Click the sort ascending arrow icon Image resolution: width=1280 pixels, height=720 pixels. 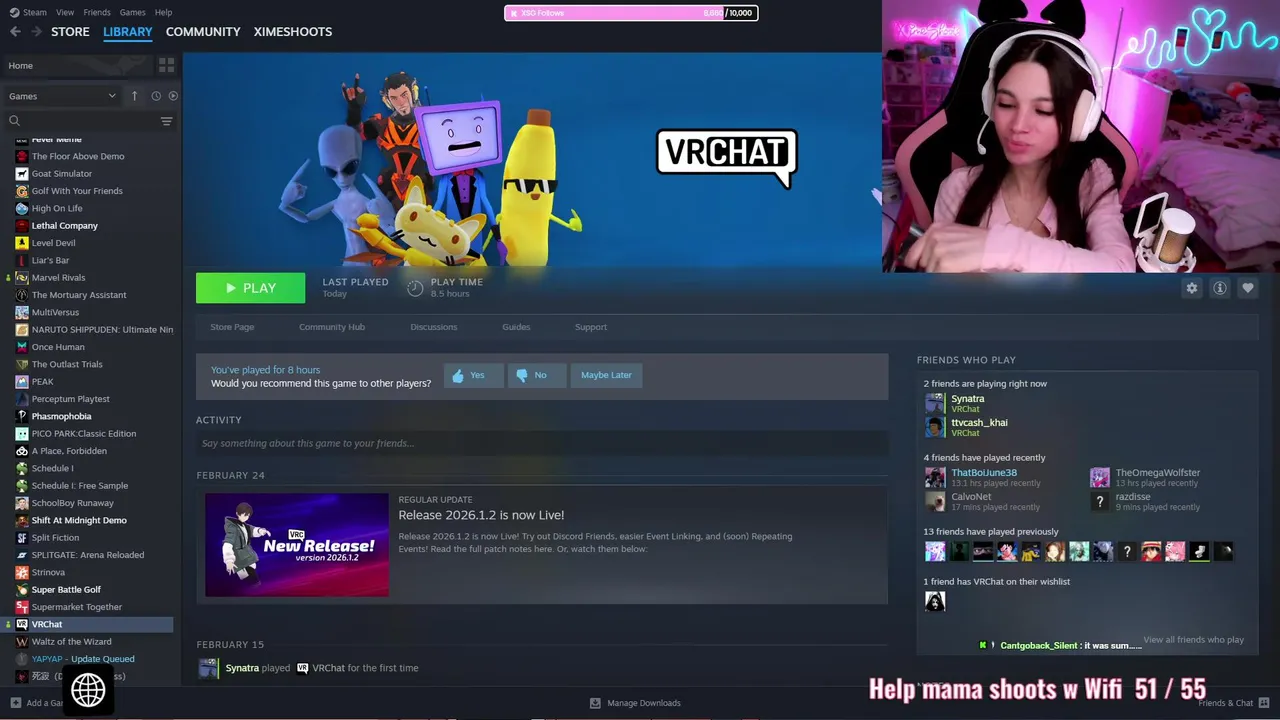(x=134, y=96)
